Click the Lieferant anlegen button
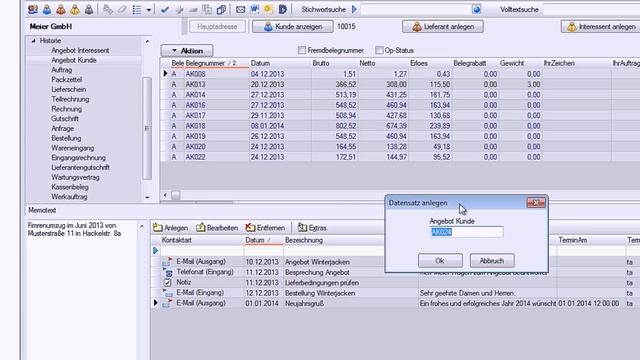This screenshot has width=640, height=360. click(x=443, y=27)
